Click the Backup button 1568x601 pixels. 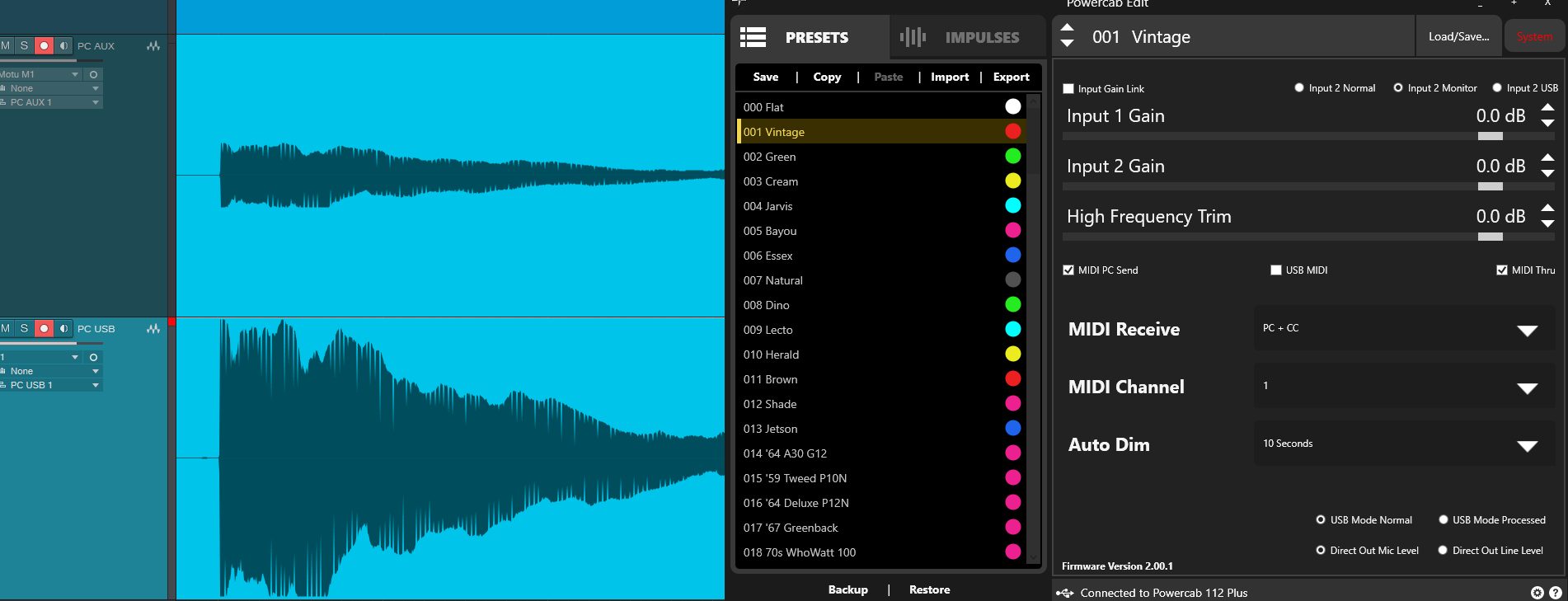pyautogui.click(x=847, y=589)
